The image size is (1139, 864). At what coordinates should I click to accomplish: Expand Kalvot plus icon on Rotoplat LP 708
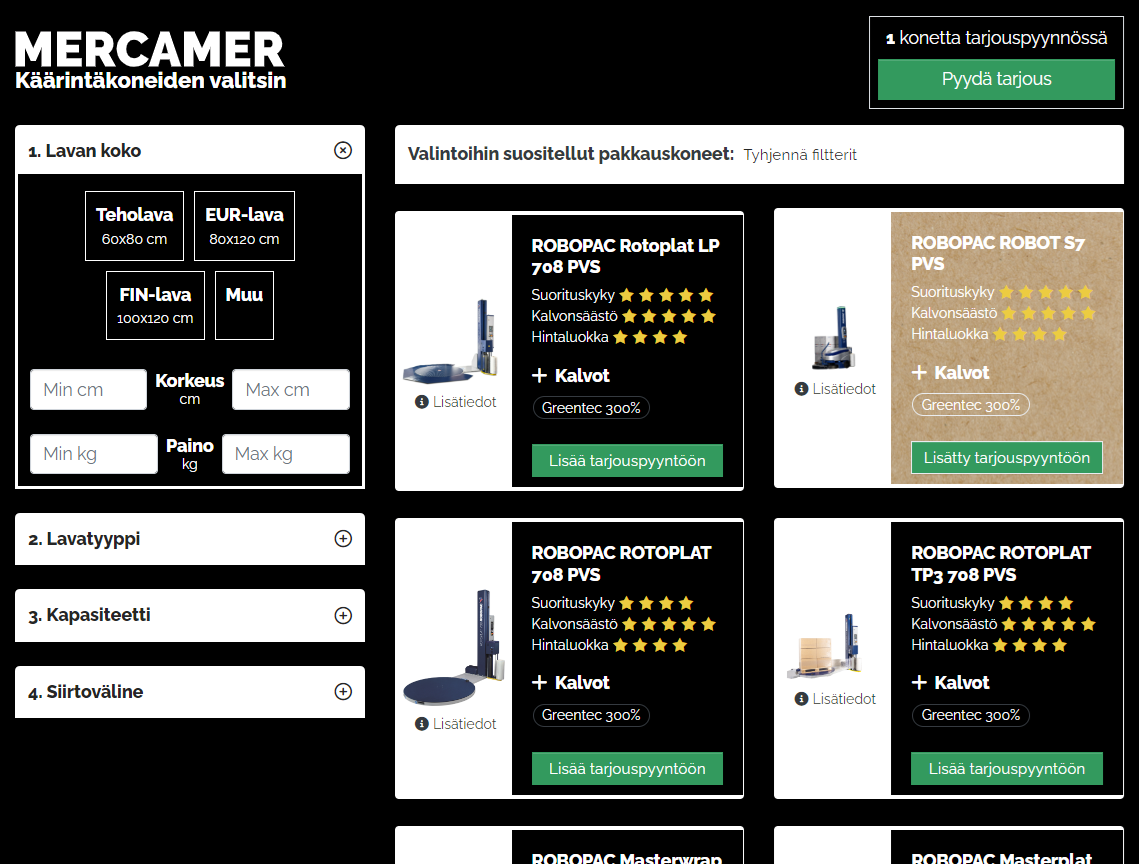pos(539,376)
